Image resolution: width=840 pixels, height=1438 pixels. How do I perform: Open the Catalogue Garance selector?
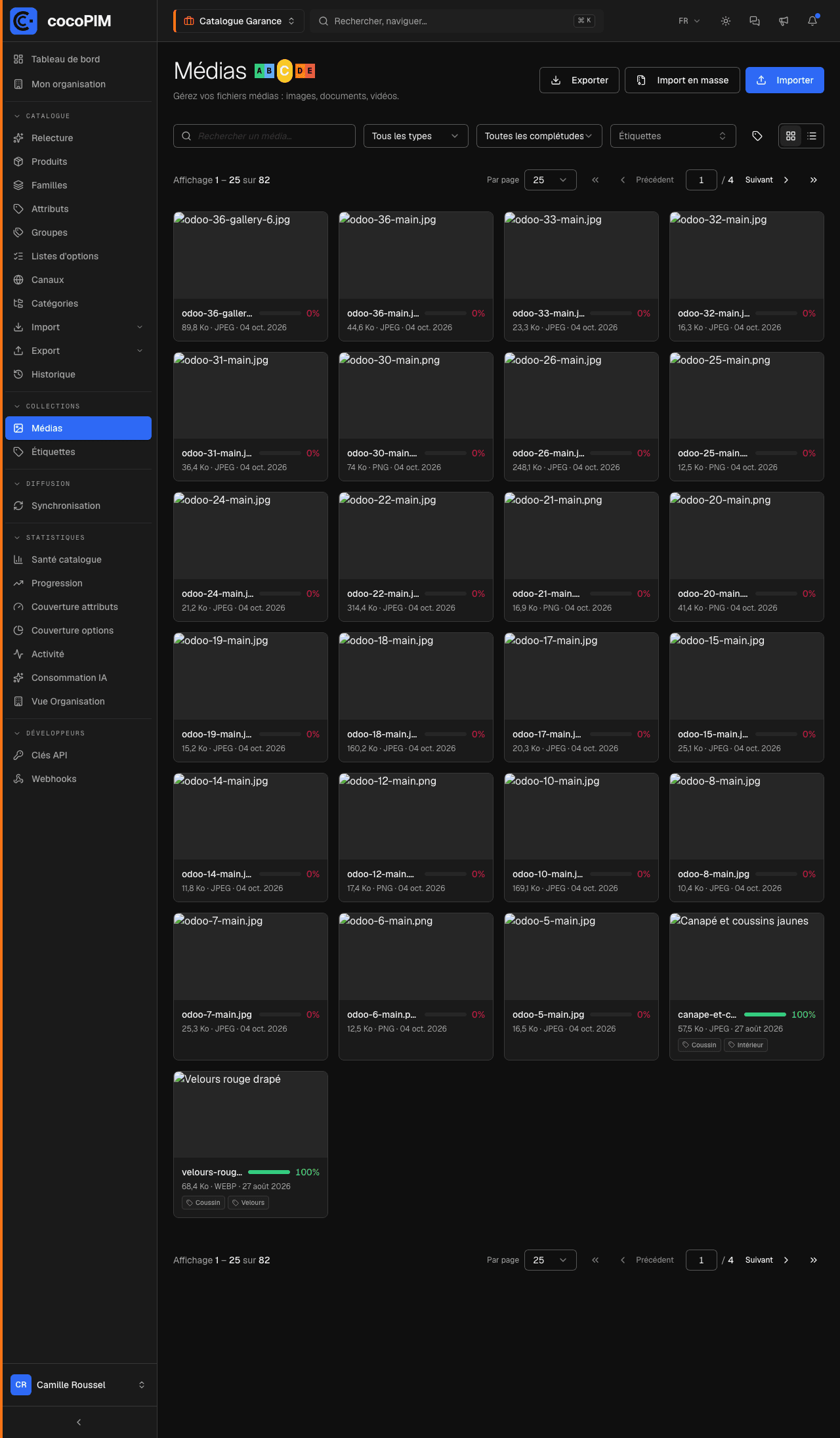(239, 21)
